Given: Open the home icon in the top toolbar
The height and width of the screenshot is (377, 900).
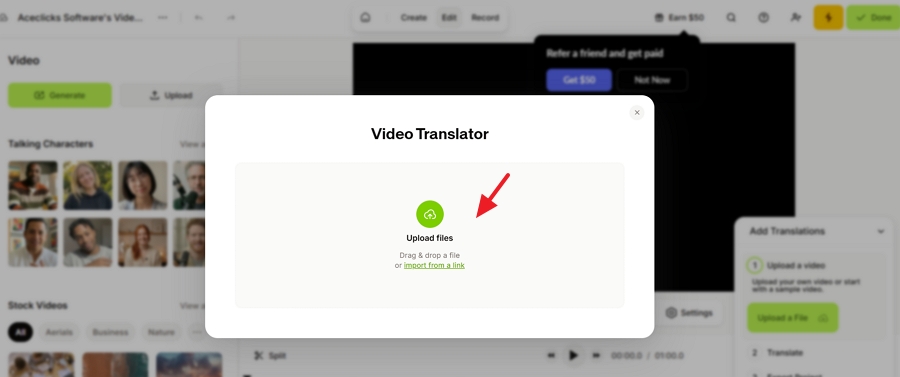Looking at the screenshot, I should point(365,17).
